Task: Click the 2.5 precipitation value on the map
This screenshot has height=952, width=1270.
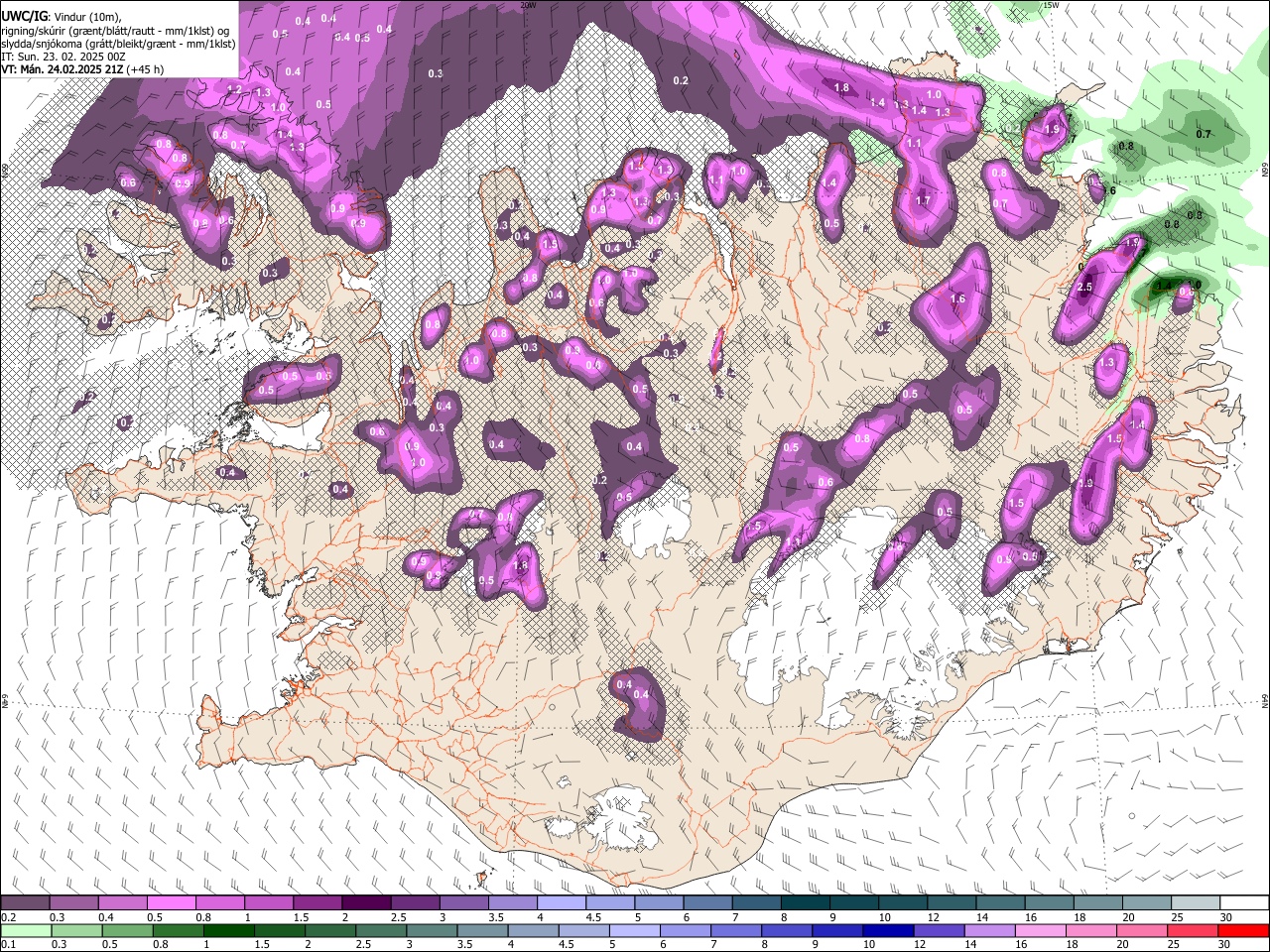Action: coord(1084,288)
